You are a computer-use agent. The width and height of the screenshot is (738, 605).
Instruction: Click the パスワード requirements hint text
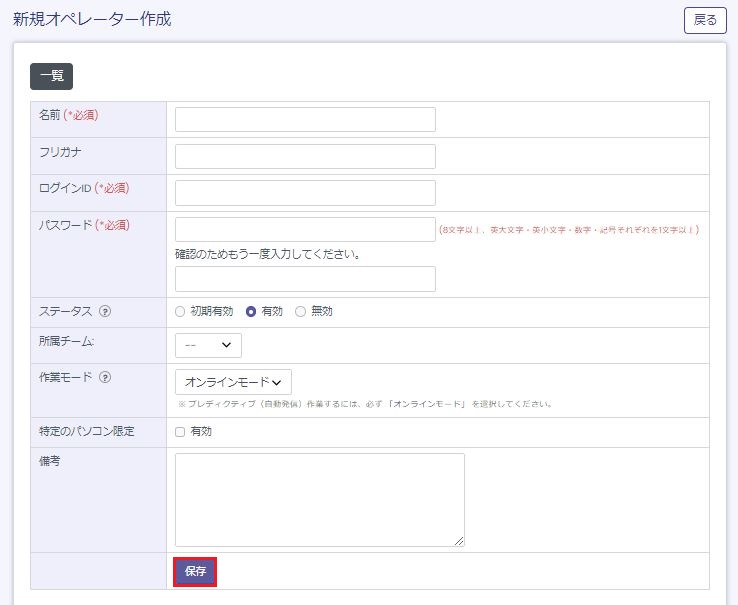(569, 230)
